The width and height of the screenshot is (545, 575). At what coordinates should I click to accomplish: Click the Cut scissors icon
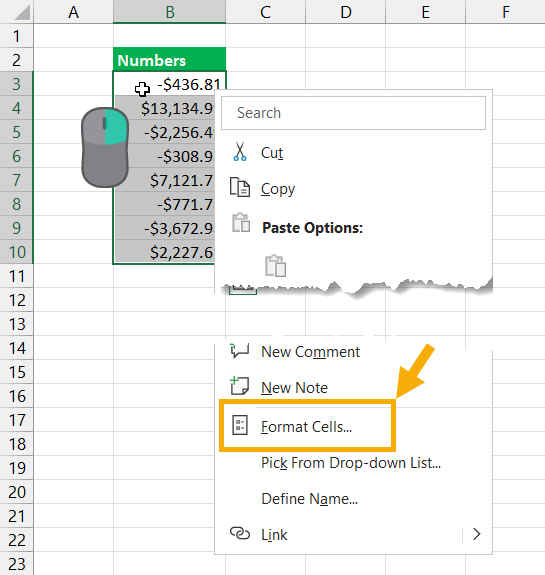coord(240,152)
